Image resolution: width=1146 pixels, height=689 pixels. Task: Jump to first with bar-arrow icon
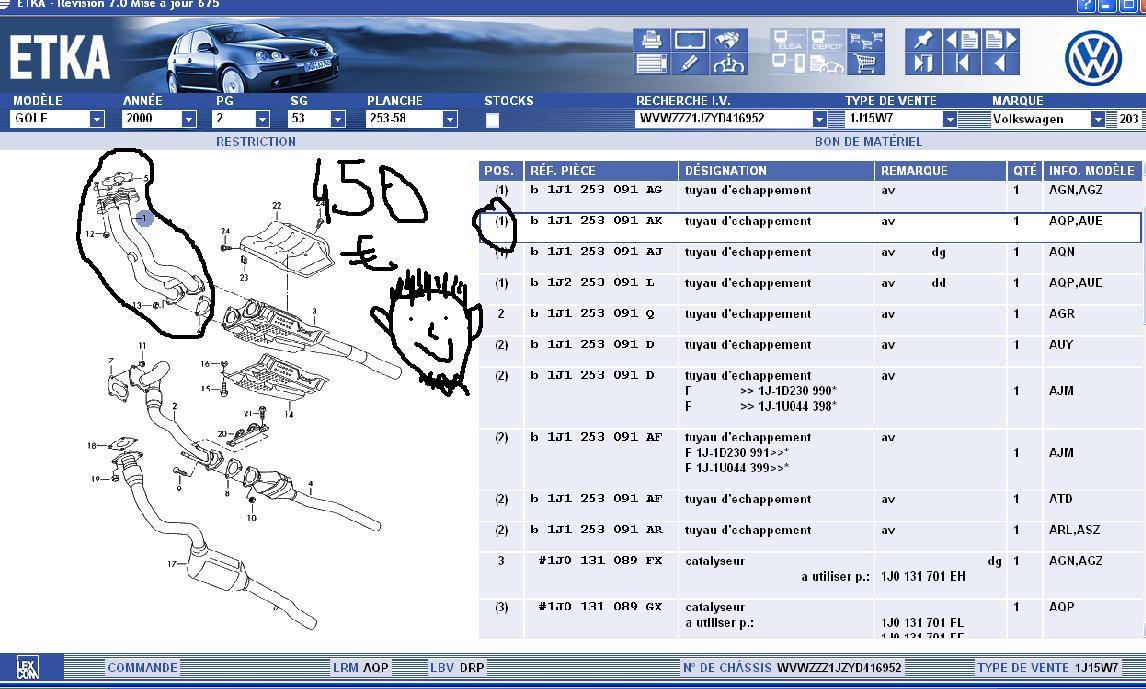(962, 64)
